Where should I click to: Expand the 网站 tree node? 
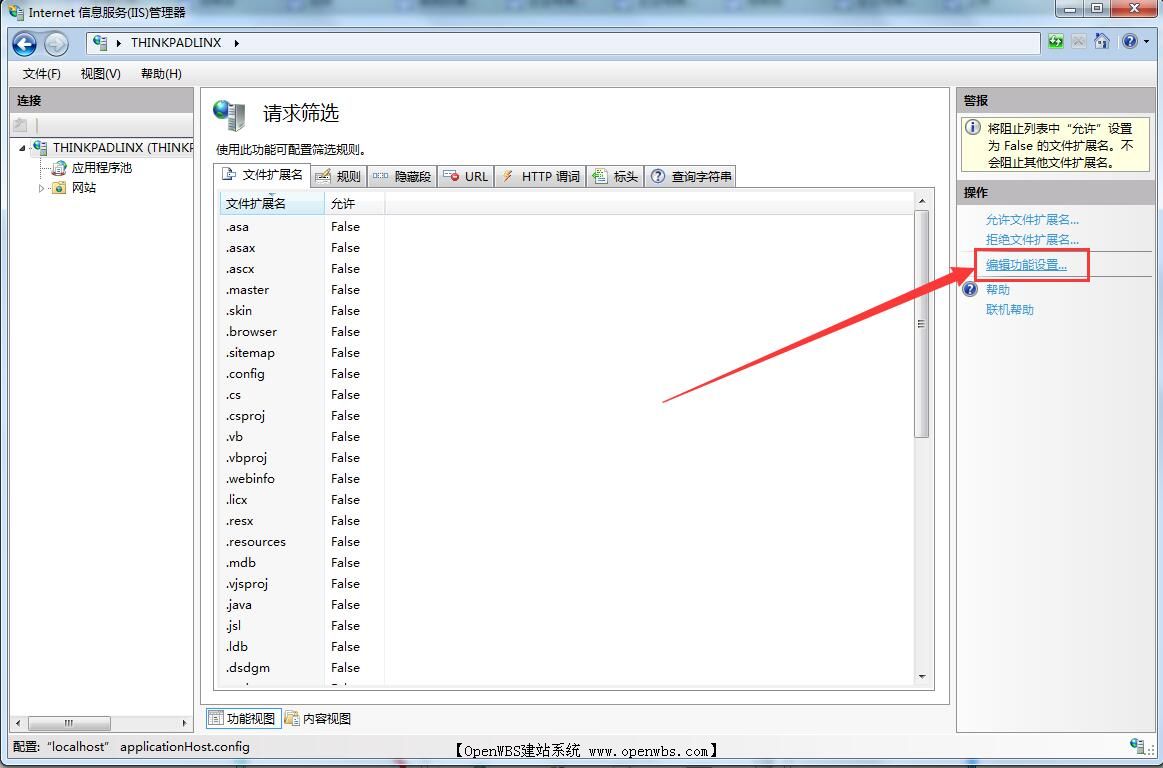click(x=42, y=188)
